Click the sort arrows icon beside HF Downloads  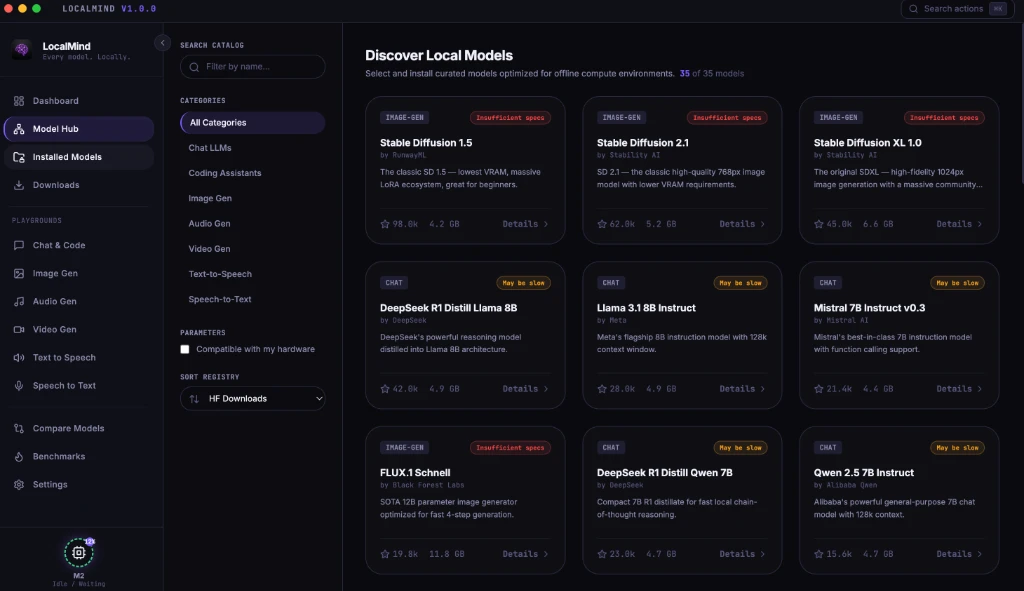point(194,398)
